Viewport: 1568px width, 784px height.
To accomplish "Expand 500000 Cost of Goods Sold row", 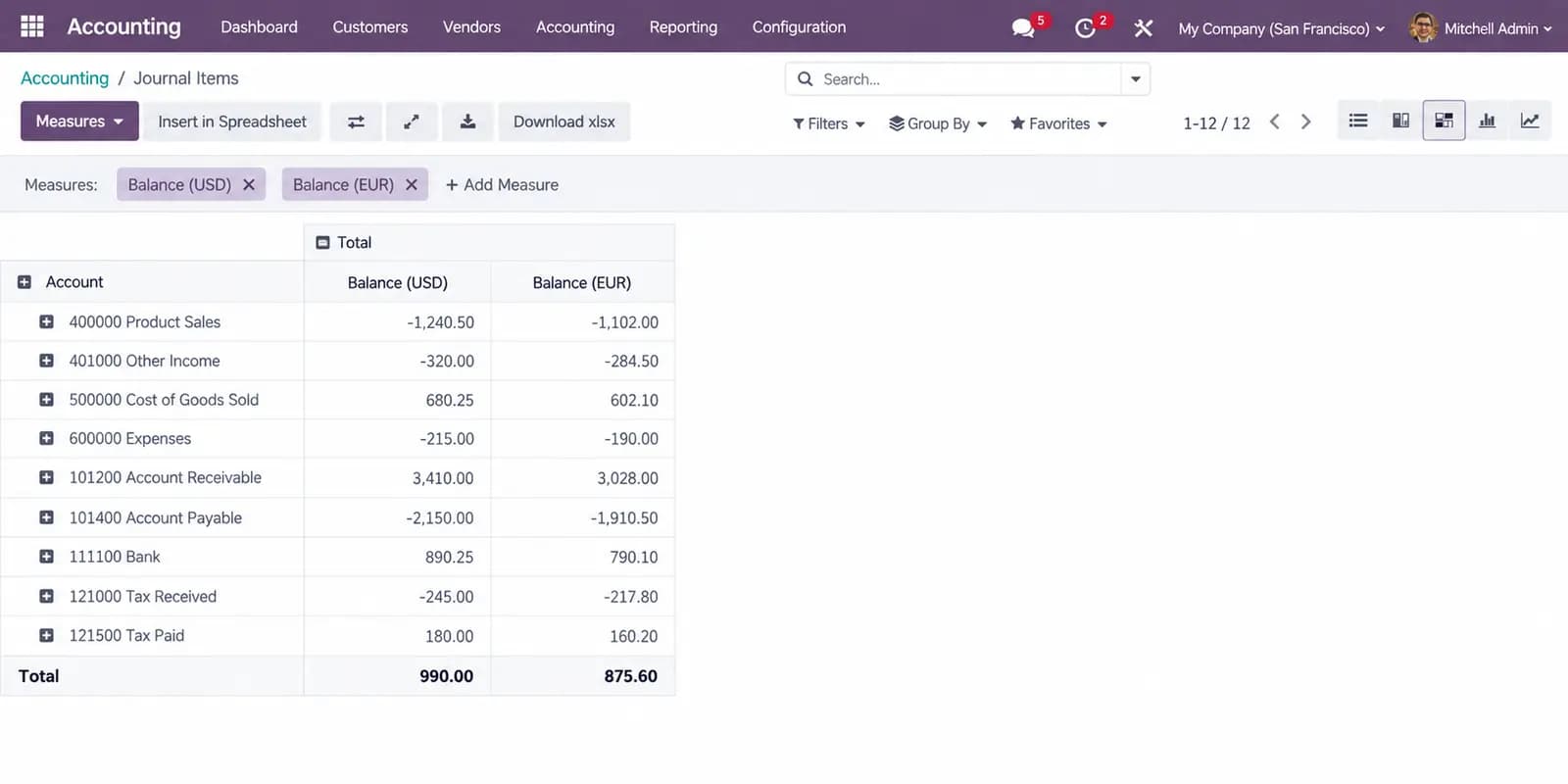I will (46, 400).
